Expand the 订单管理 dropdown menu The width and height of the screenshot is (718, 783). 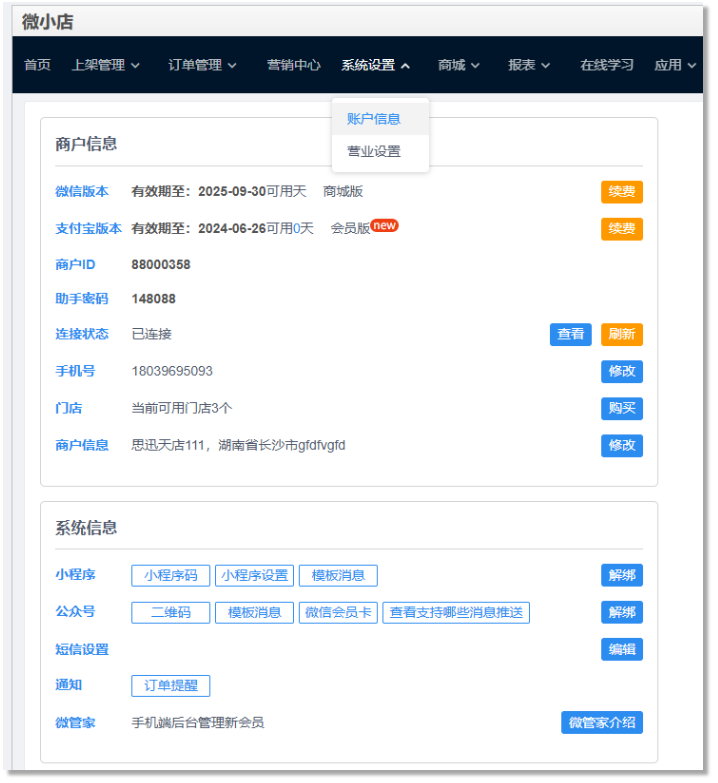click(x=202, y=65)
